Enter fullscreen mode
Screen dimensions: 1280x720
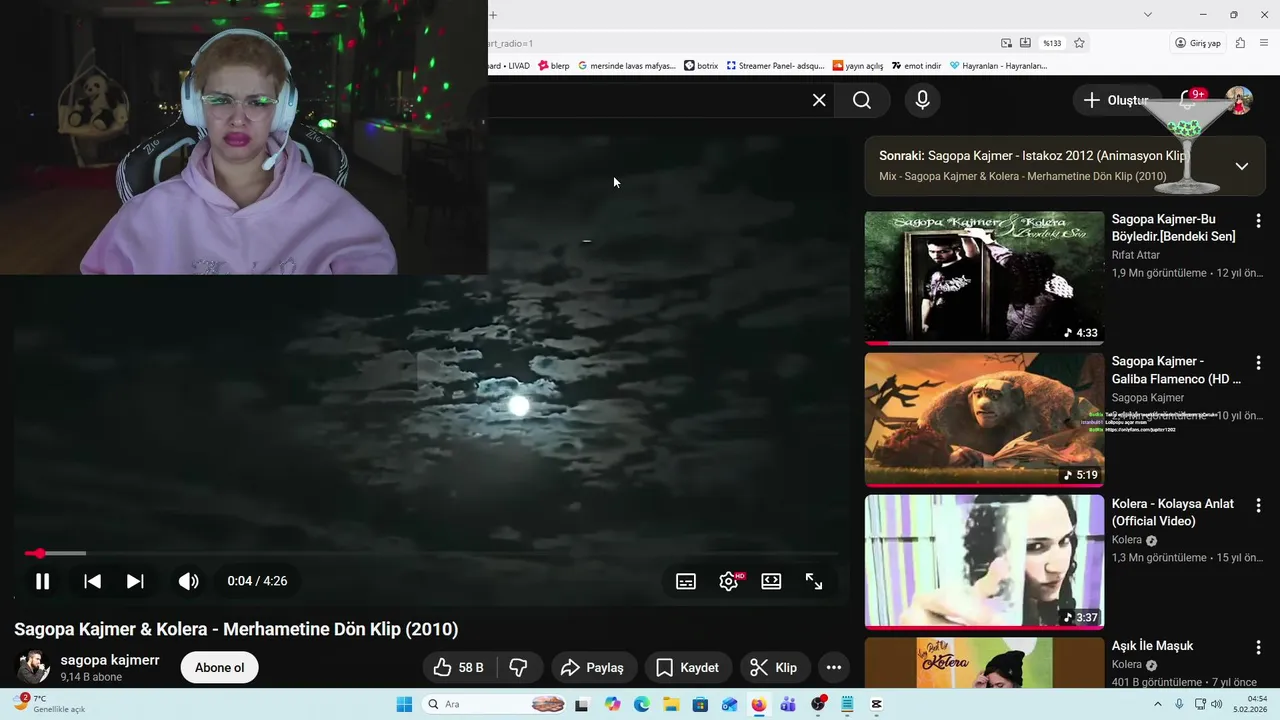(814, 581)
